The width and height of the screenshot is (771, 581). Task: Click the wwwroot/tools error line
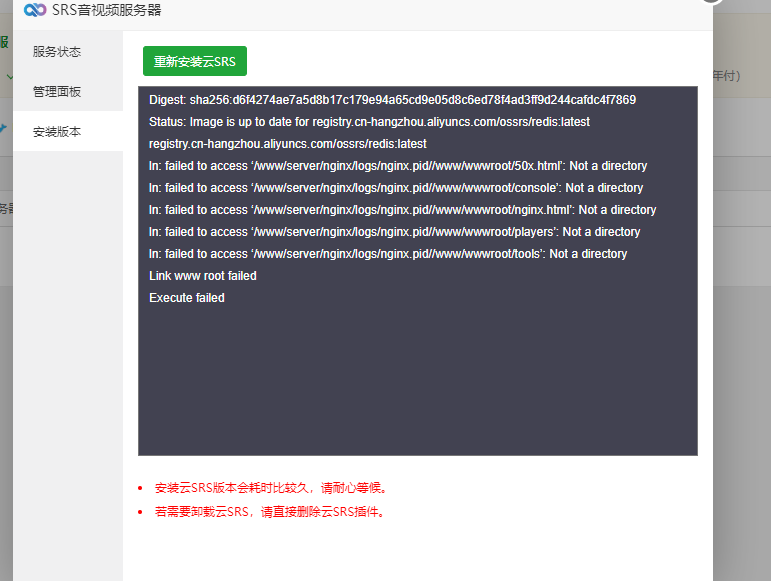tap(388, 254)
